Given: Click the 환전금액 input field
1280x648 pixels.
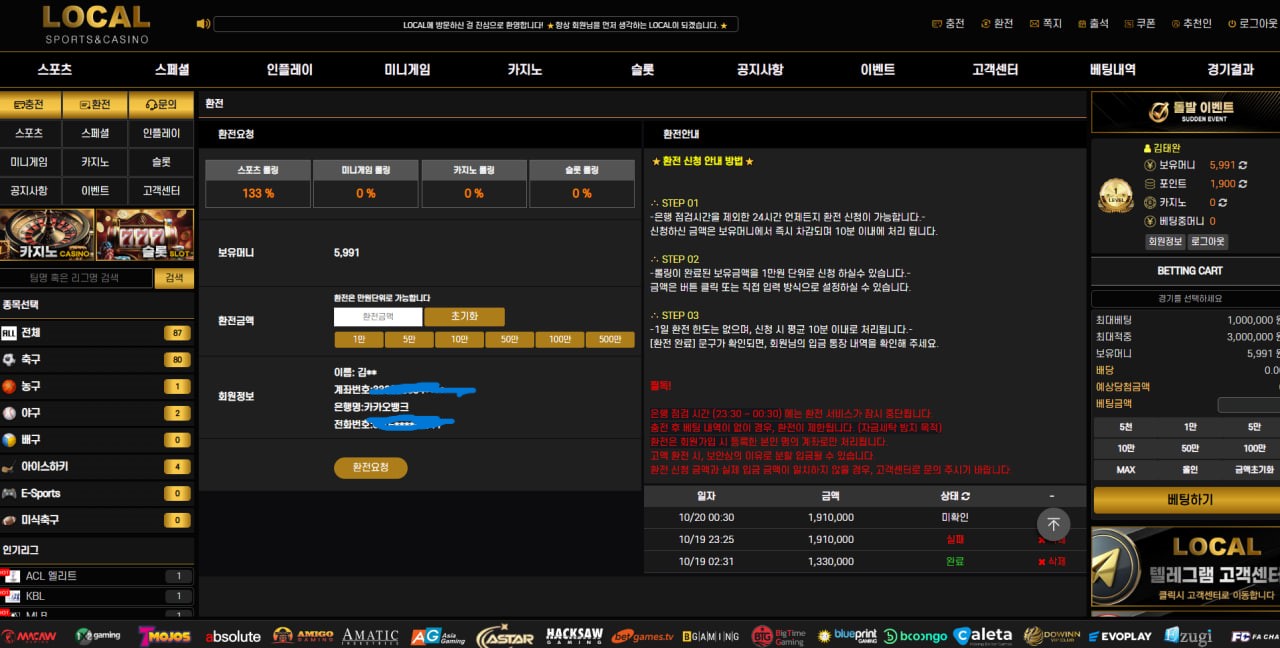Looking at the screenshot, I should pos(378,317).
